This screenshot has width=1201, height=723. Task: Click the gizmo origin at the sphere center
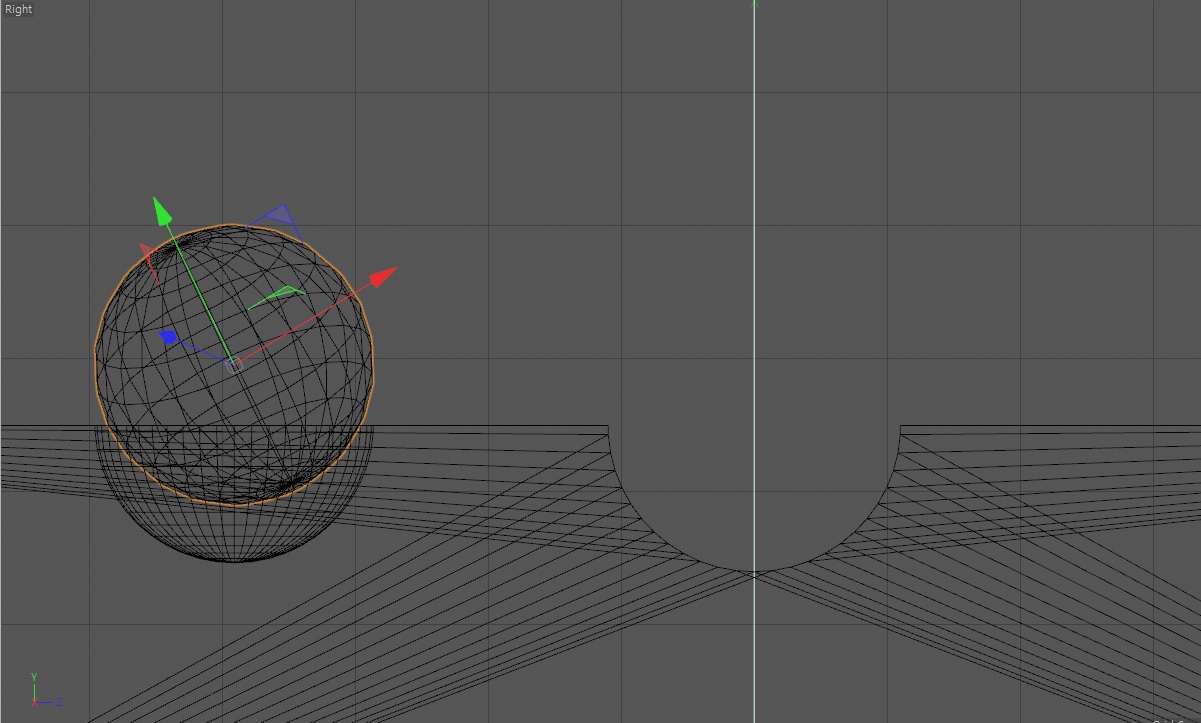pyautogui.click(x=233, y=365)
